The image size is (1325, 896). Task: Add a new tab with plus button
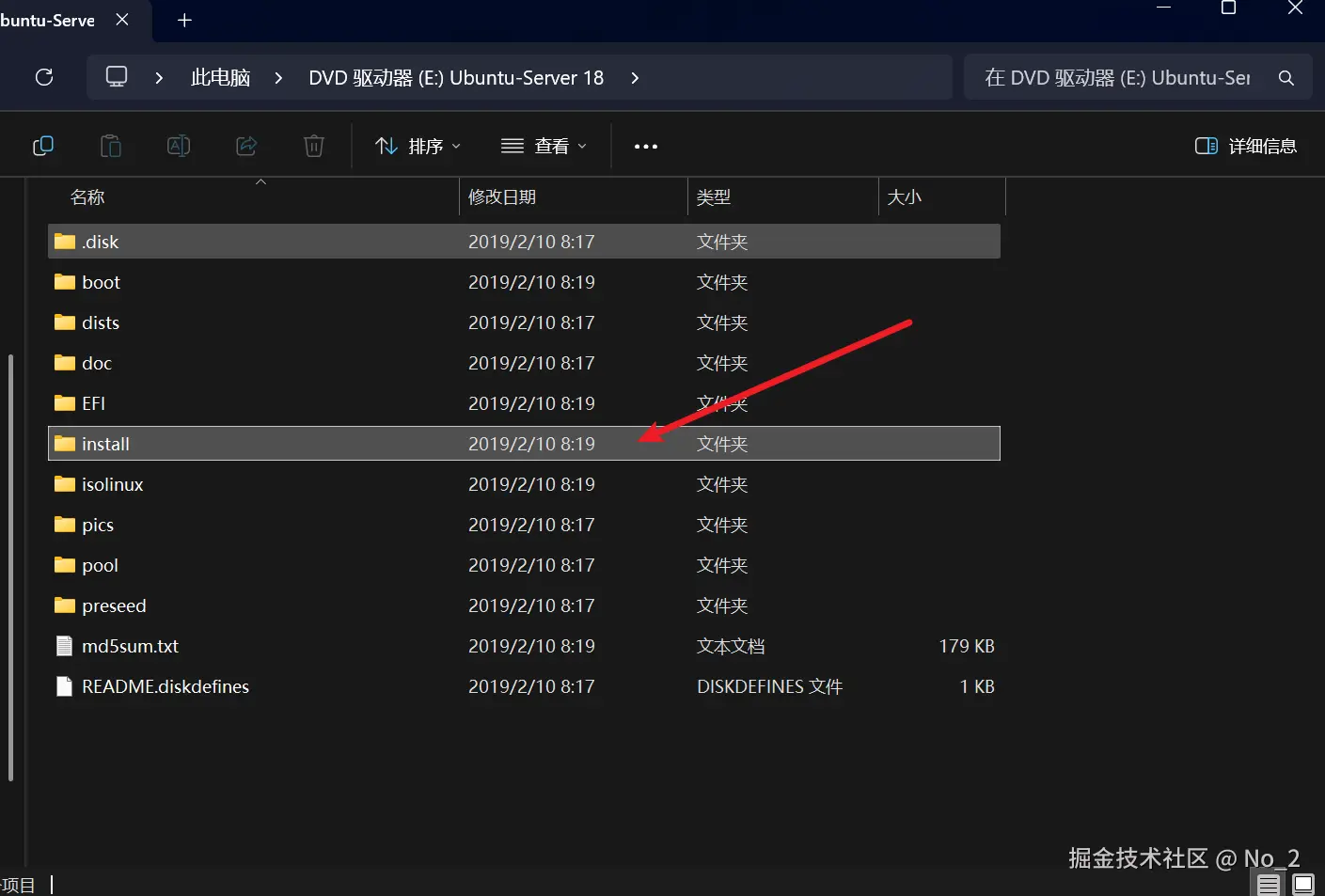184,20
